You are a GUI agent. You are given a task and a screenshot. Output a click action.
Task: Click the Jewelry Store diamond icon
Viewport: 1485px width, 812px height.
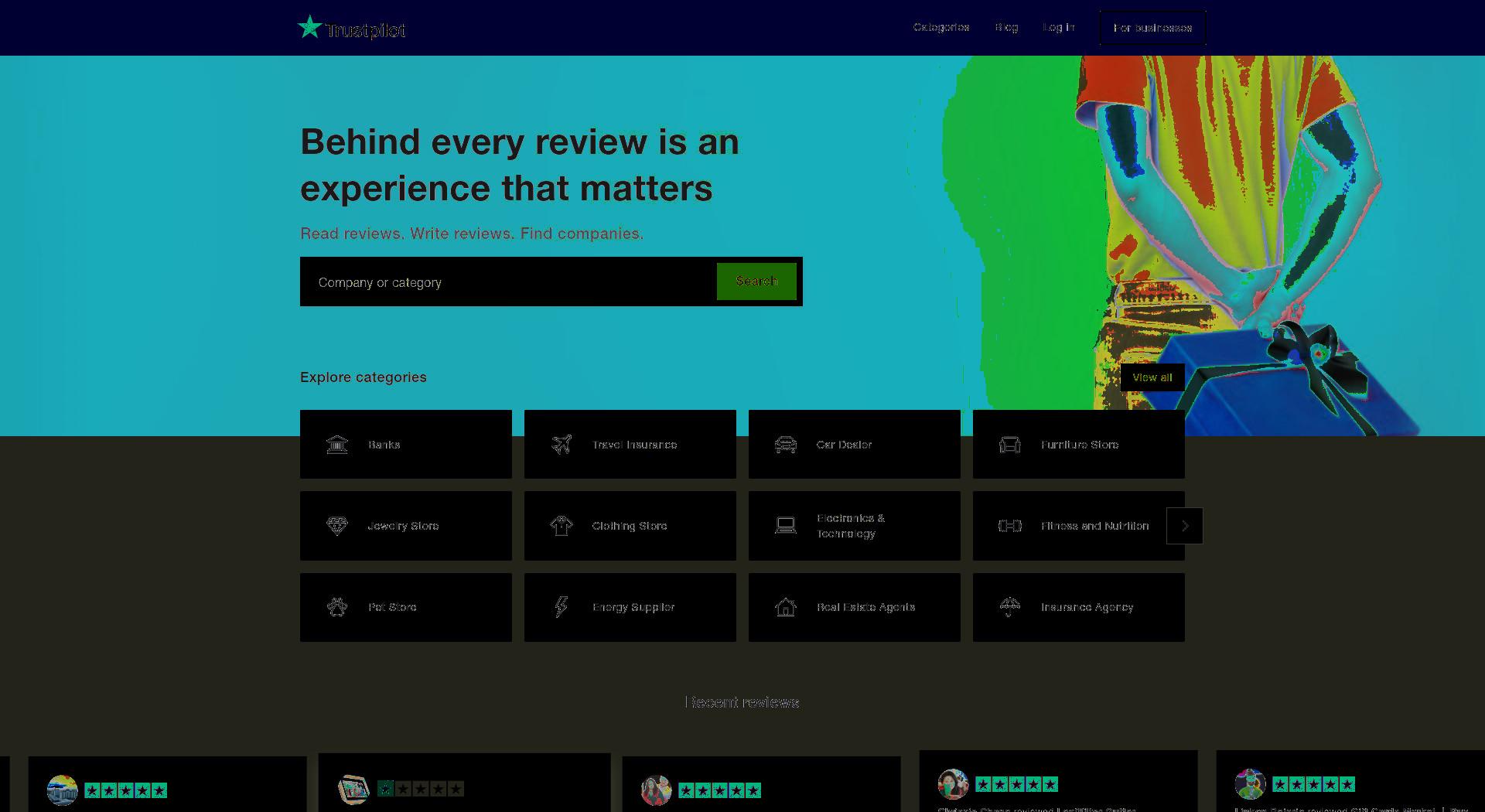click(x=337, y=526)
